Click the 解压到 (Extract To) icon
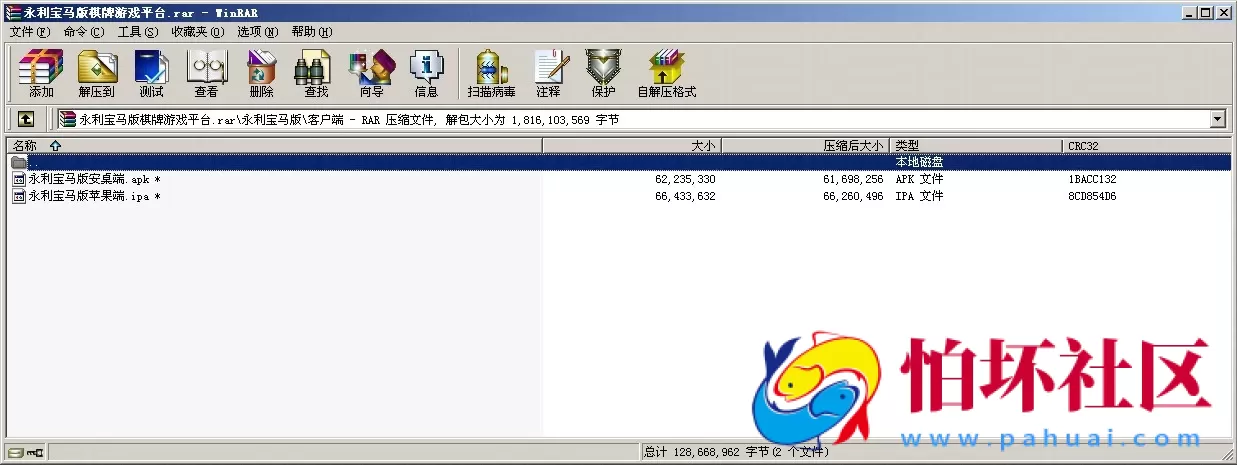1237x465 pixels. click(96, 73)
